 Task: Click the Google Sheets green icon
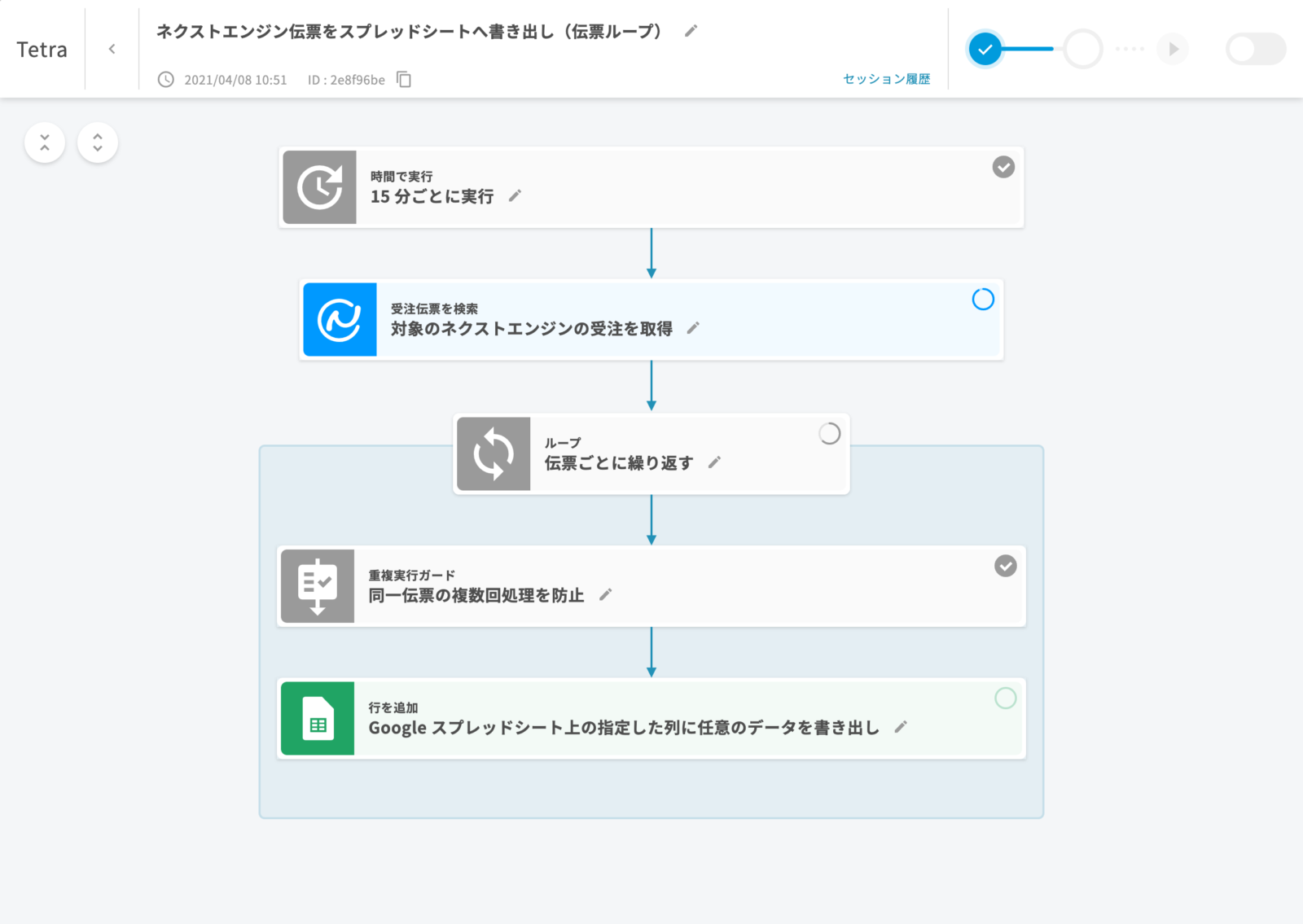pos(318,718)
